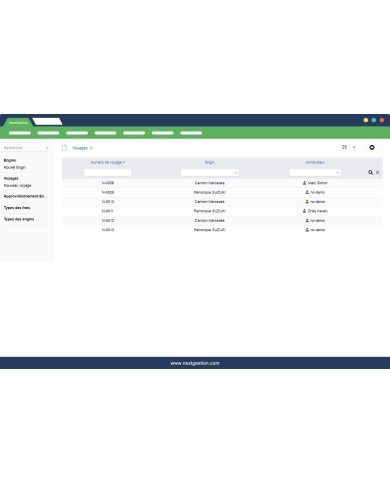
Task: Click the user icon in row N-0009
Action: coord(307,192)
